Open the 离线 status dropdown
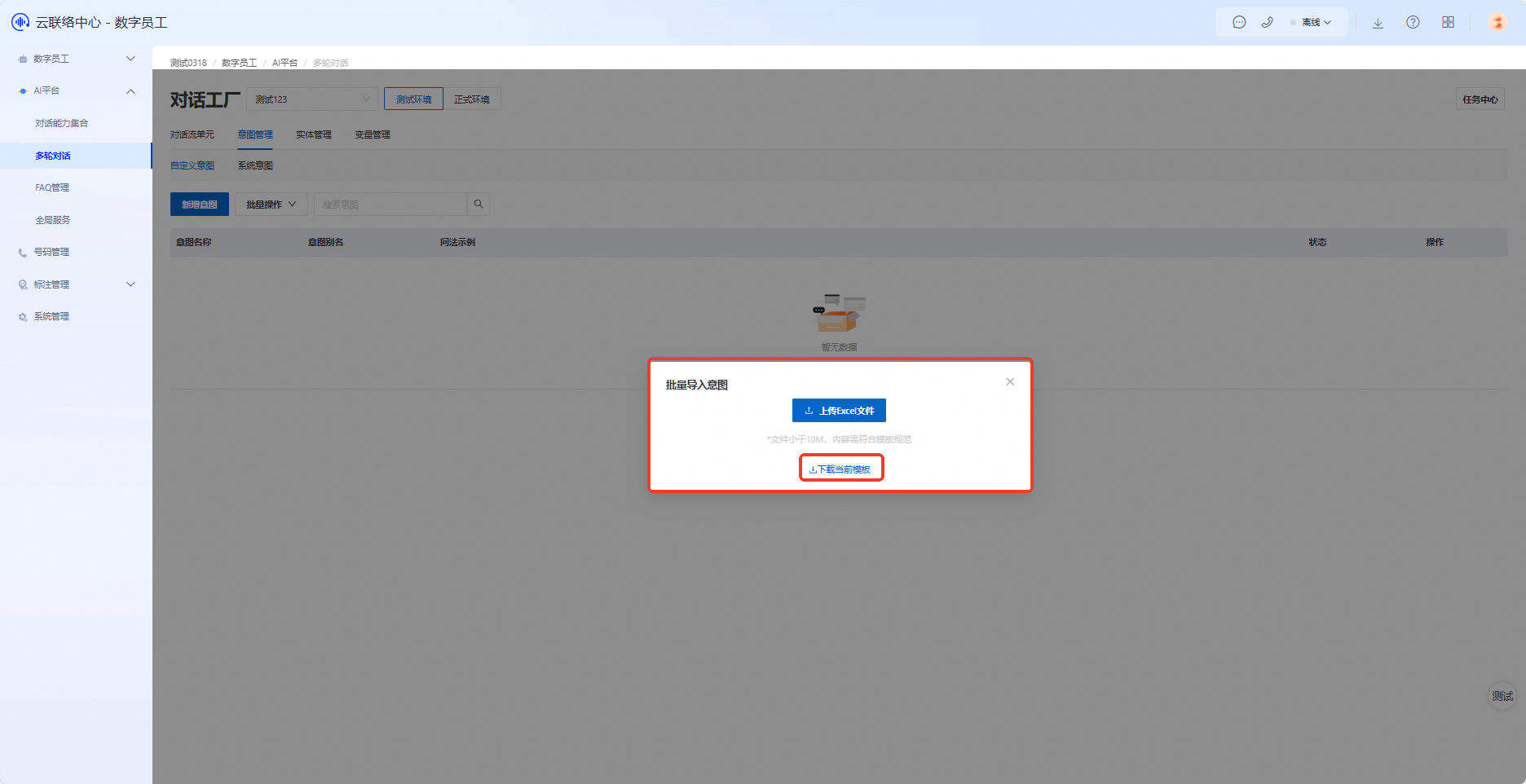The height and width of the screenshot is (784, 1526). tap(1311, 23)
